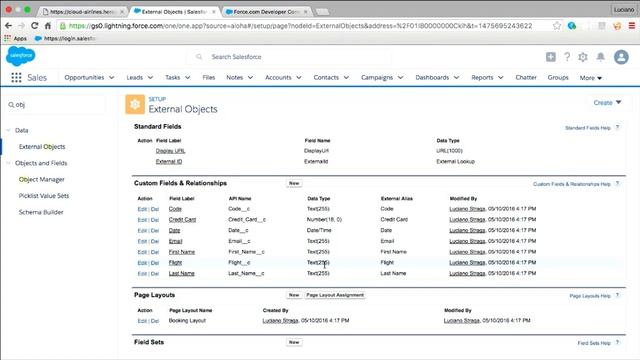Screen dimensions: 640x360
Task: Click New in Custom Fields & Relationships
Action: click(294, 183)
